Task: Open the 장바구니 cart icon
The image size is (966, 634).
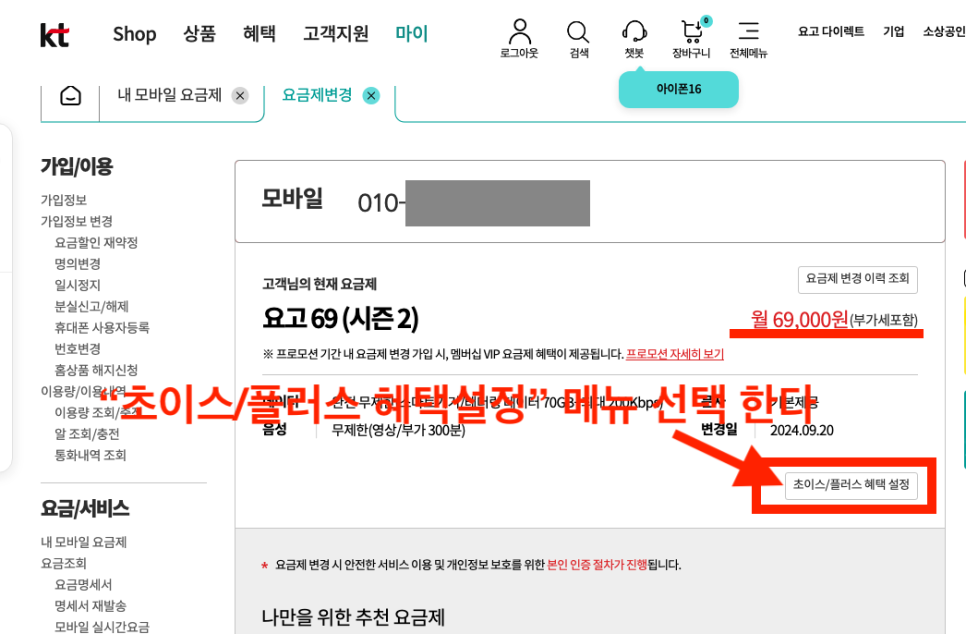Action: point(692,30)
